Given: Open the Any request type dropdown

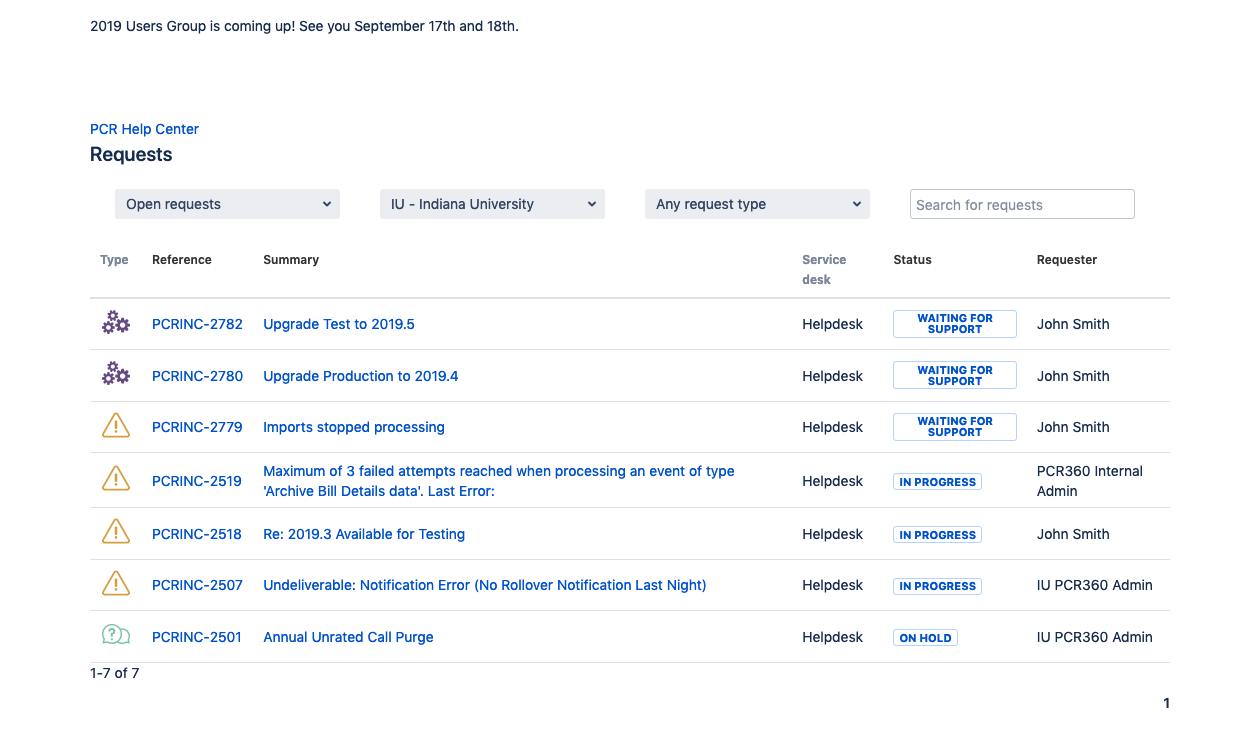Looking at the screenshot, I should (757, 204).
